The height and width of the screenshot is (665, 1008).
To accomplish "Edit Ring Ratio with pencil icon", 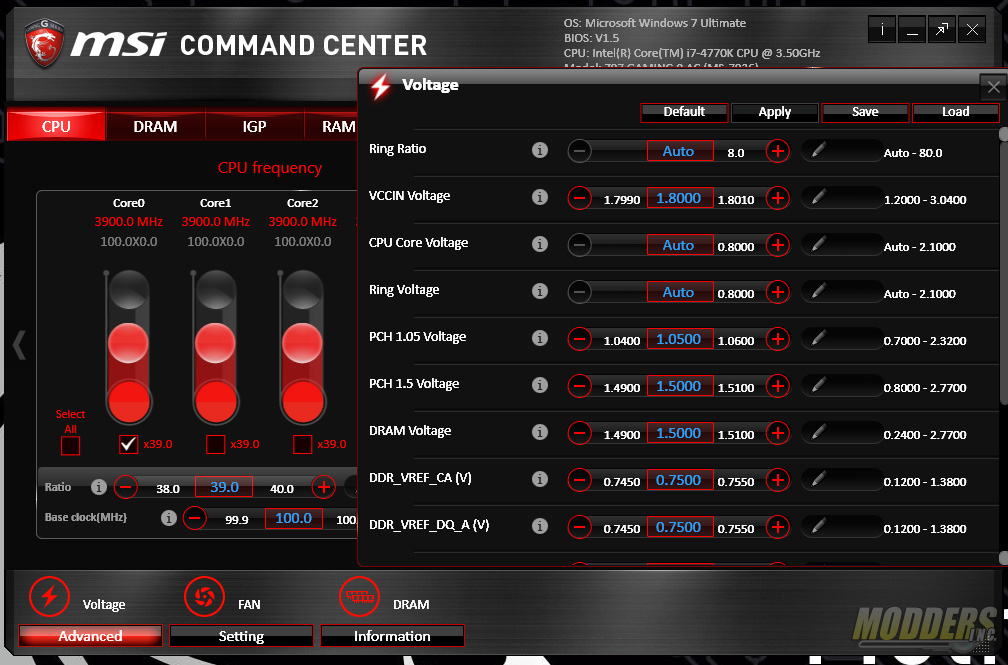I will (818, 150).
